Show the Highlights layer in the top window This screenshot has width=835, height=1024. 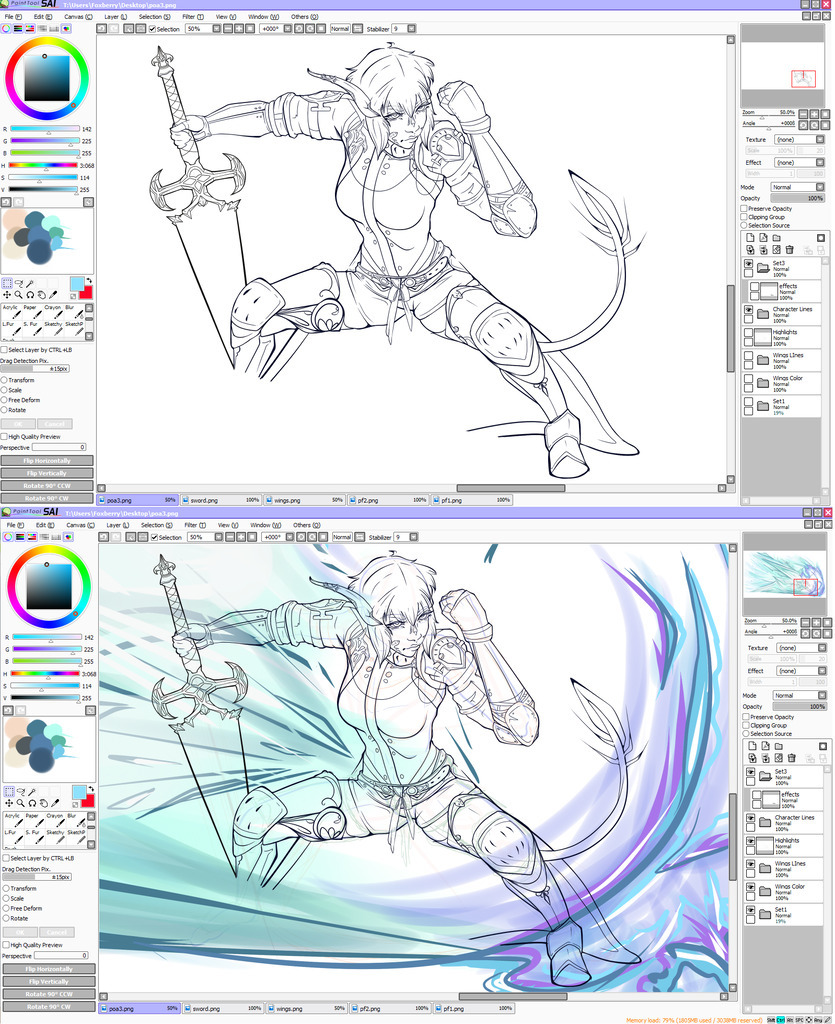748,331
